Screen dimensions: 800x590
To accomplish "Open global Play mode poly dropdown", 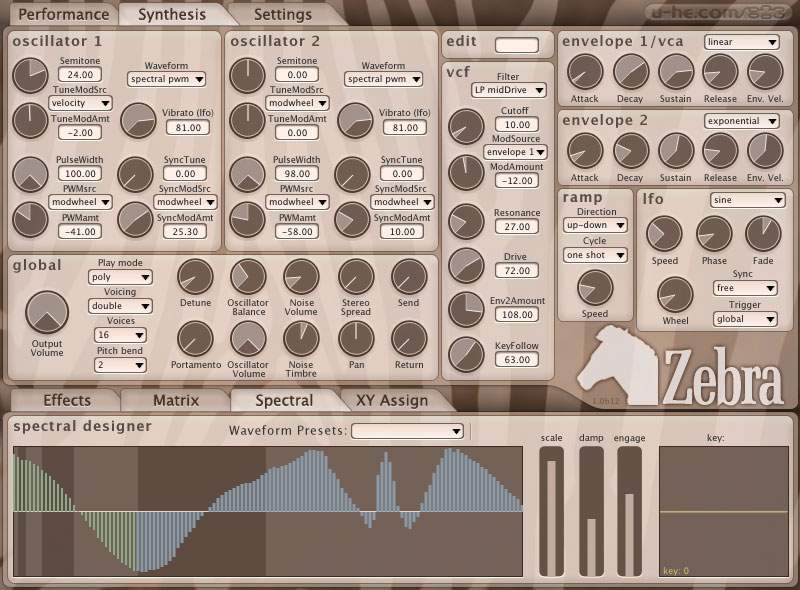I will pyautogui.click(x=120, y=277).
